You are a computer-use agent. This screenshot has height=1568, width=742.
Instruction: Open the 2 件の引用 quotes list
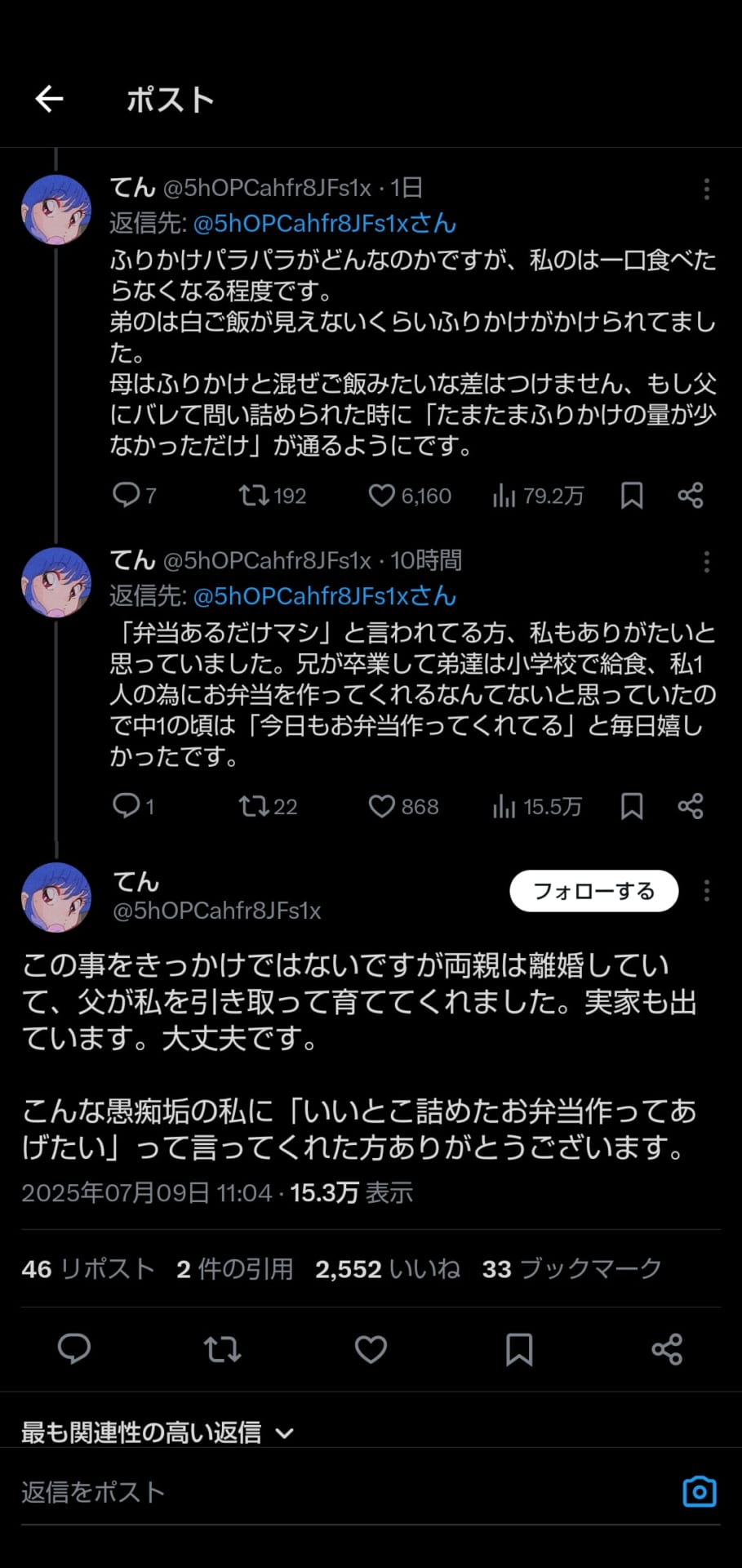(x=235, y=1268)
